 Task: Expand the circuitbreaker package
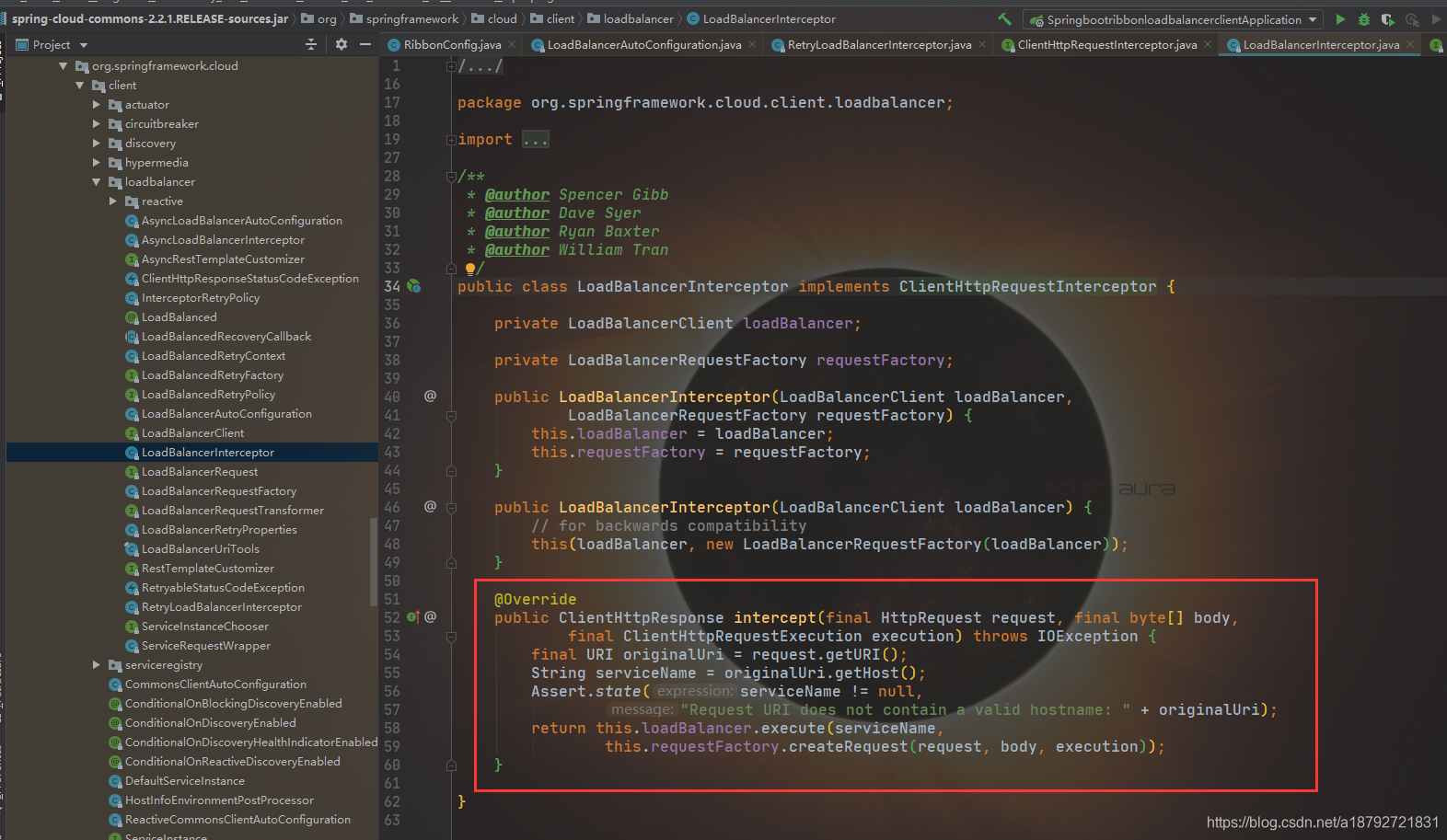click(x=97, y=124)
